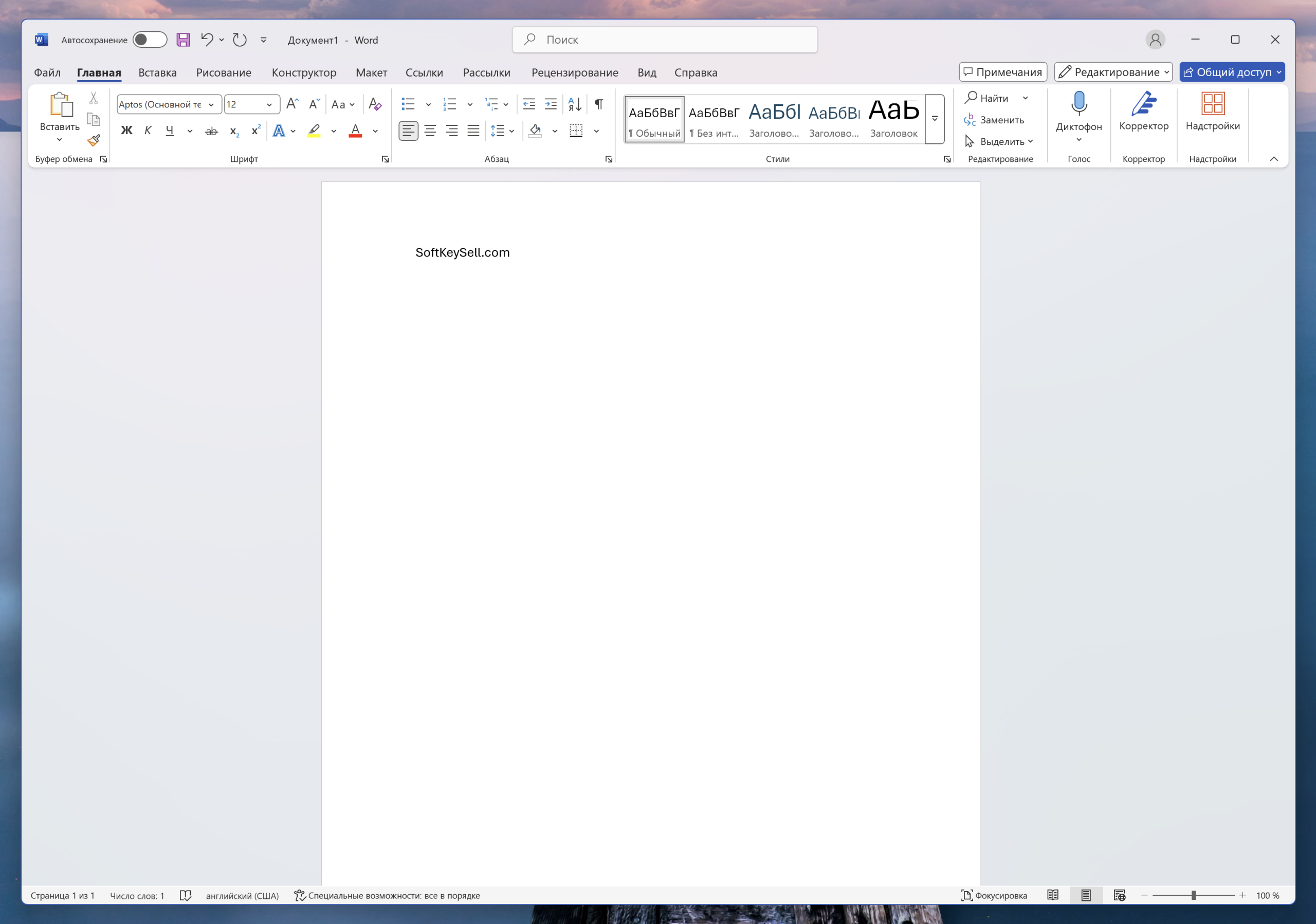This screenshot has width=1316, height=924.
Task: Expand the font size 12 dropdown
Action: [x=269, y=104]
